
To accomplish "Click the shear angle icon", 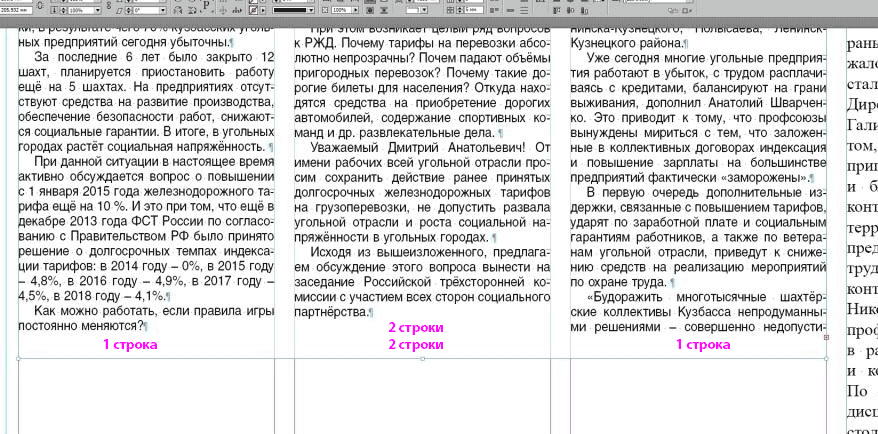I will click(119, 10).
